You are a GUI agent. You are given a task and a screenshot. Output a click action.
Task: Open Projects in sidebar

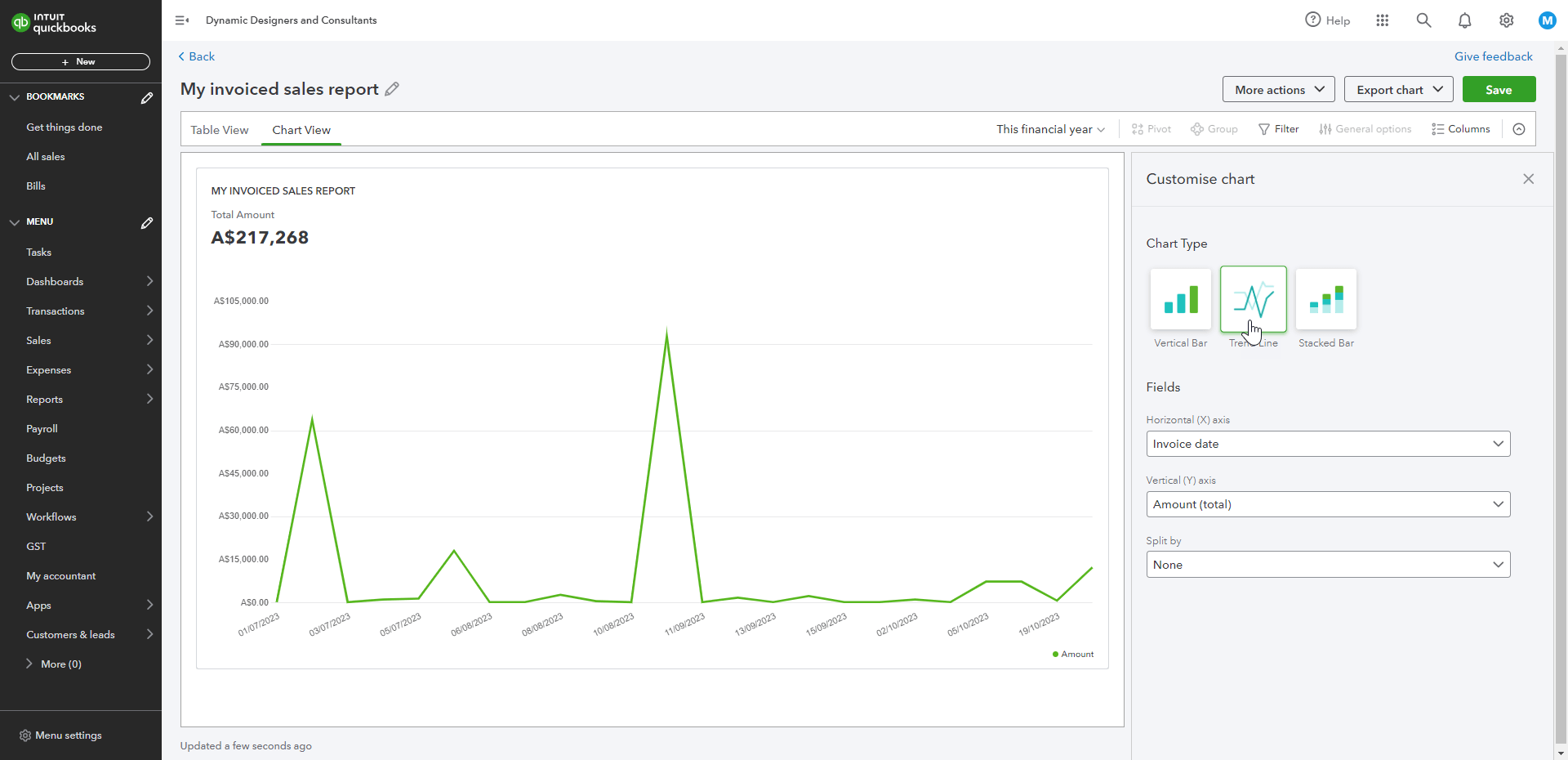(45, 488)
